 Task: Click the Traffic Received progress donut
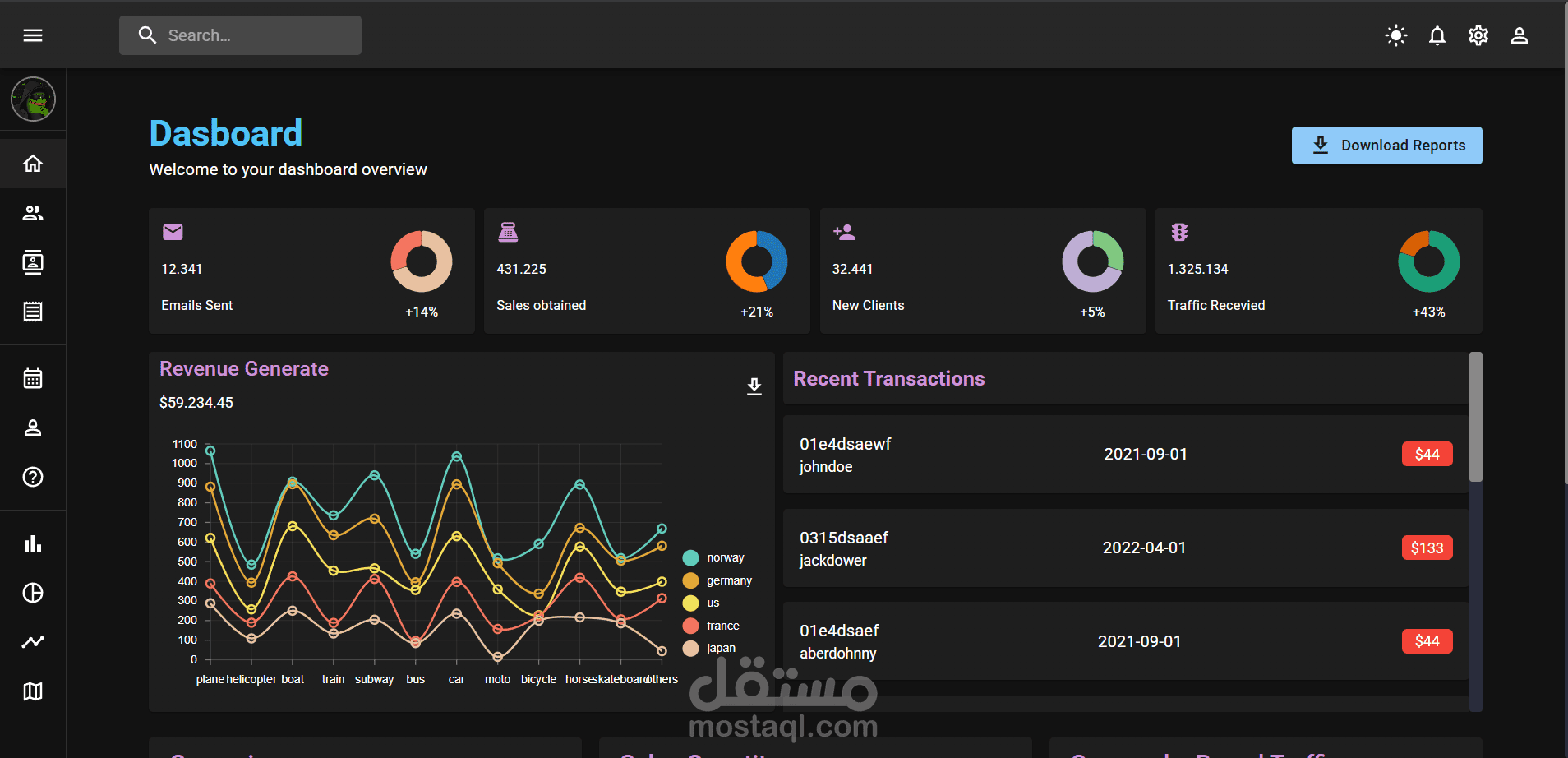coord(1429,261)
